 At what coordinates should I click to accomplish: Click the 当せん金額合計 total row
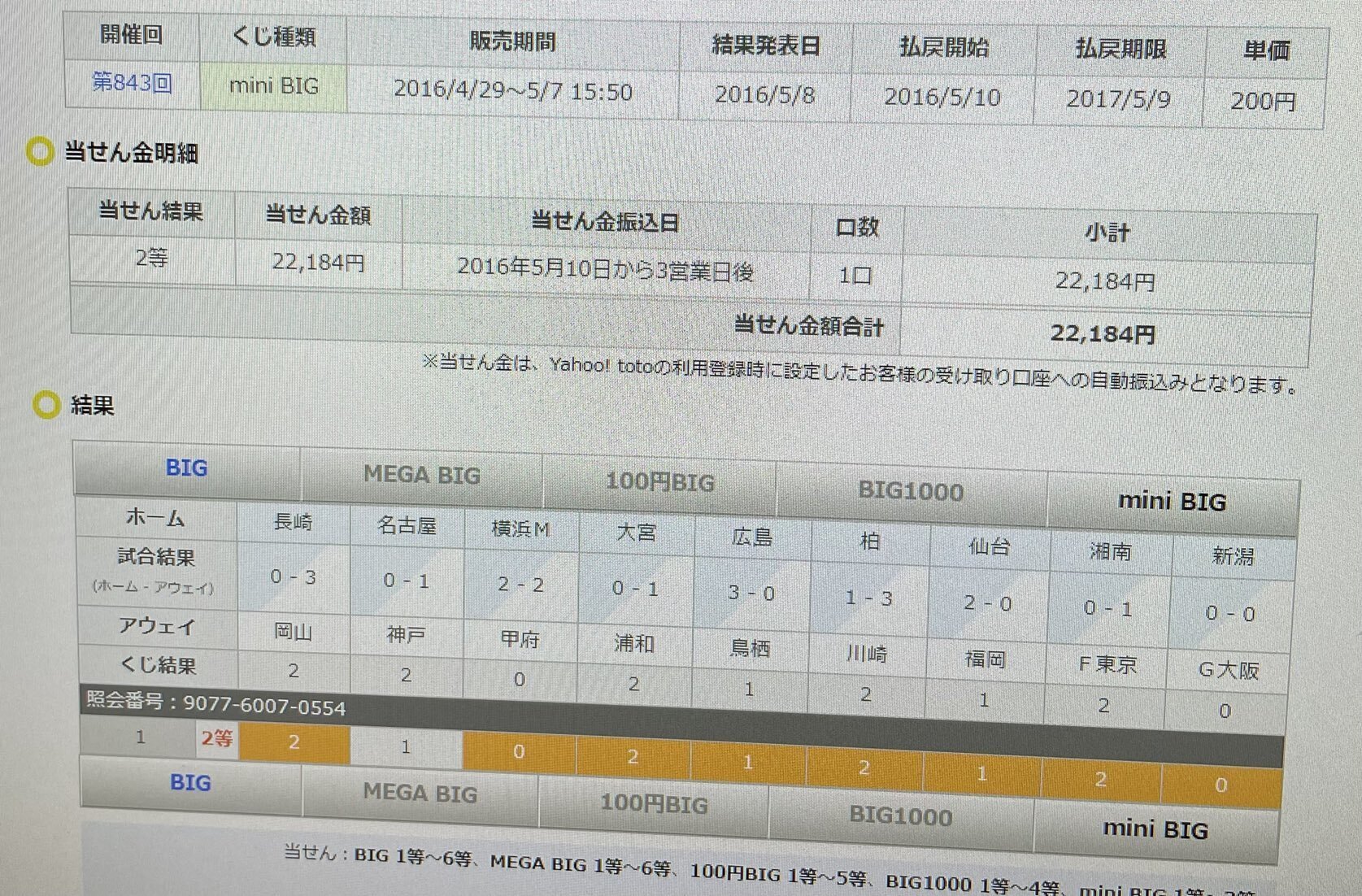pyautogui.click(x=809, y=328)
